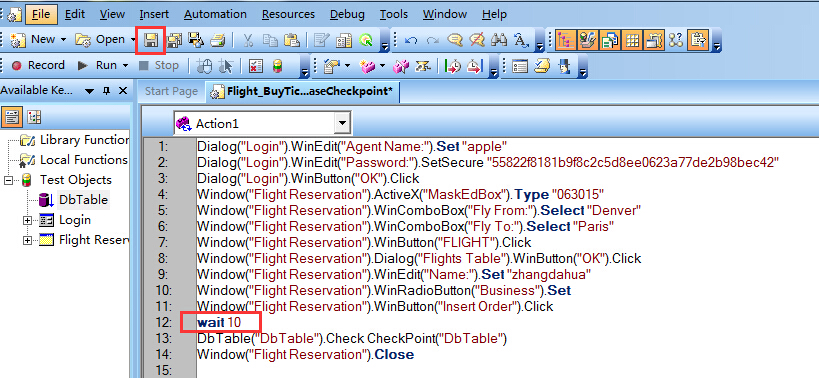Click the Copy icon in the toolbar
The image size is (819, 378).
click(270, 40)
